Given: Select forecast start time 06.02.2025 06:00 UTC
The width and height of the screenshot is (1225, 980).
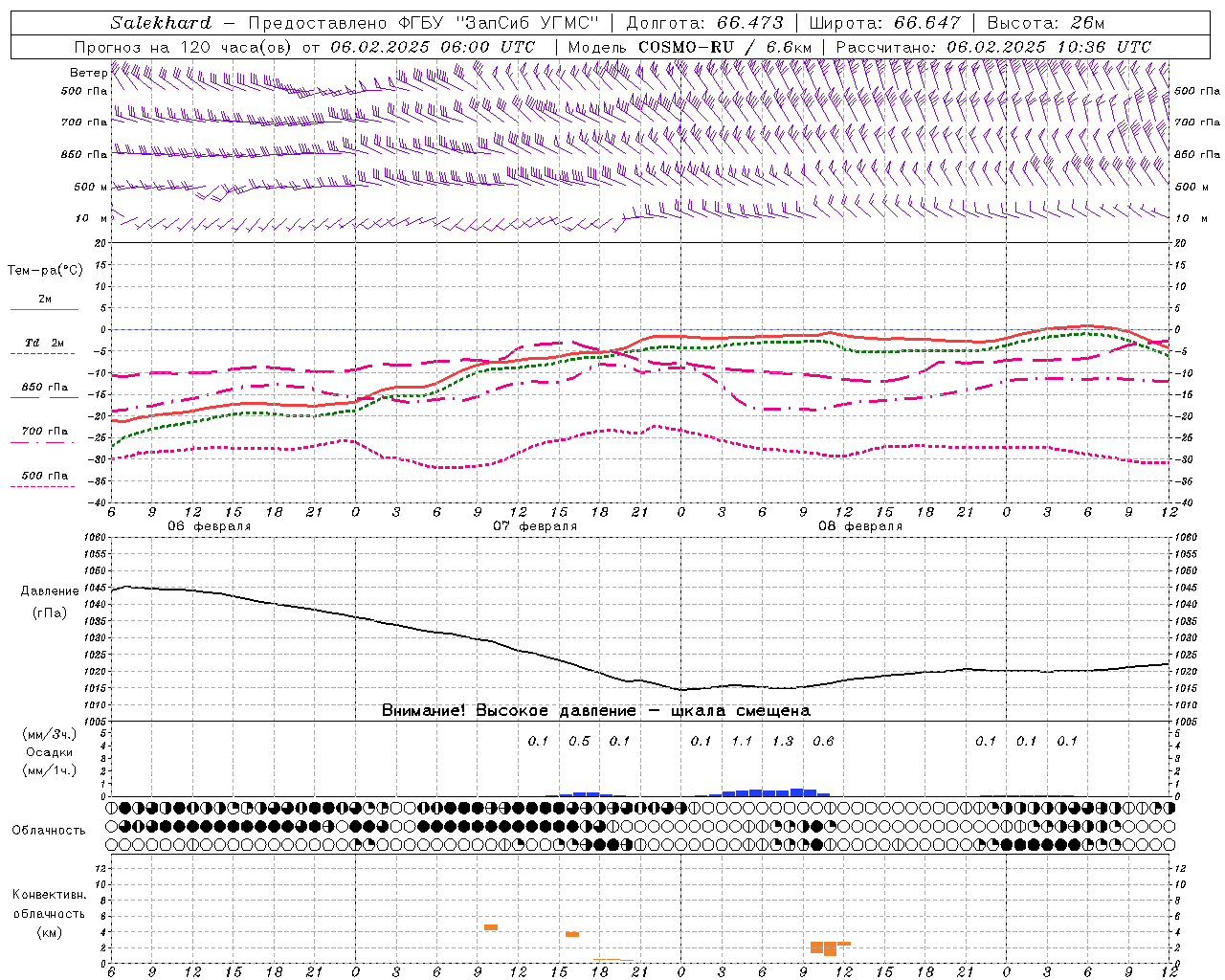Looking at the screenshot, I should coord(433,47).
